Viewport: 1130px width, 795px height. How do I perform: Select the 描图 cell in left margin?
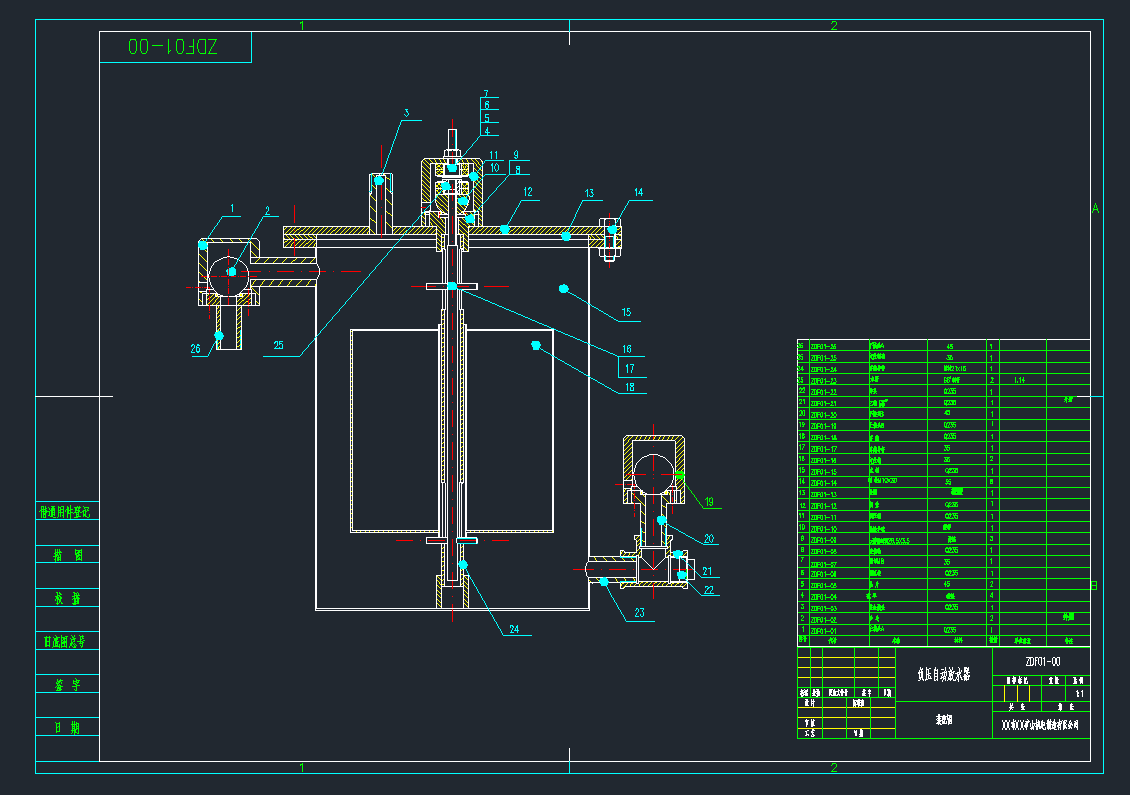tap(68, 556)
